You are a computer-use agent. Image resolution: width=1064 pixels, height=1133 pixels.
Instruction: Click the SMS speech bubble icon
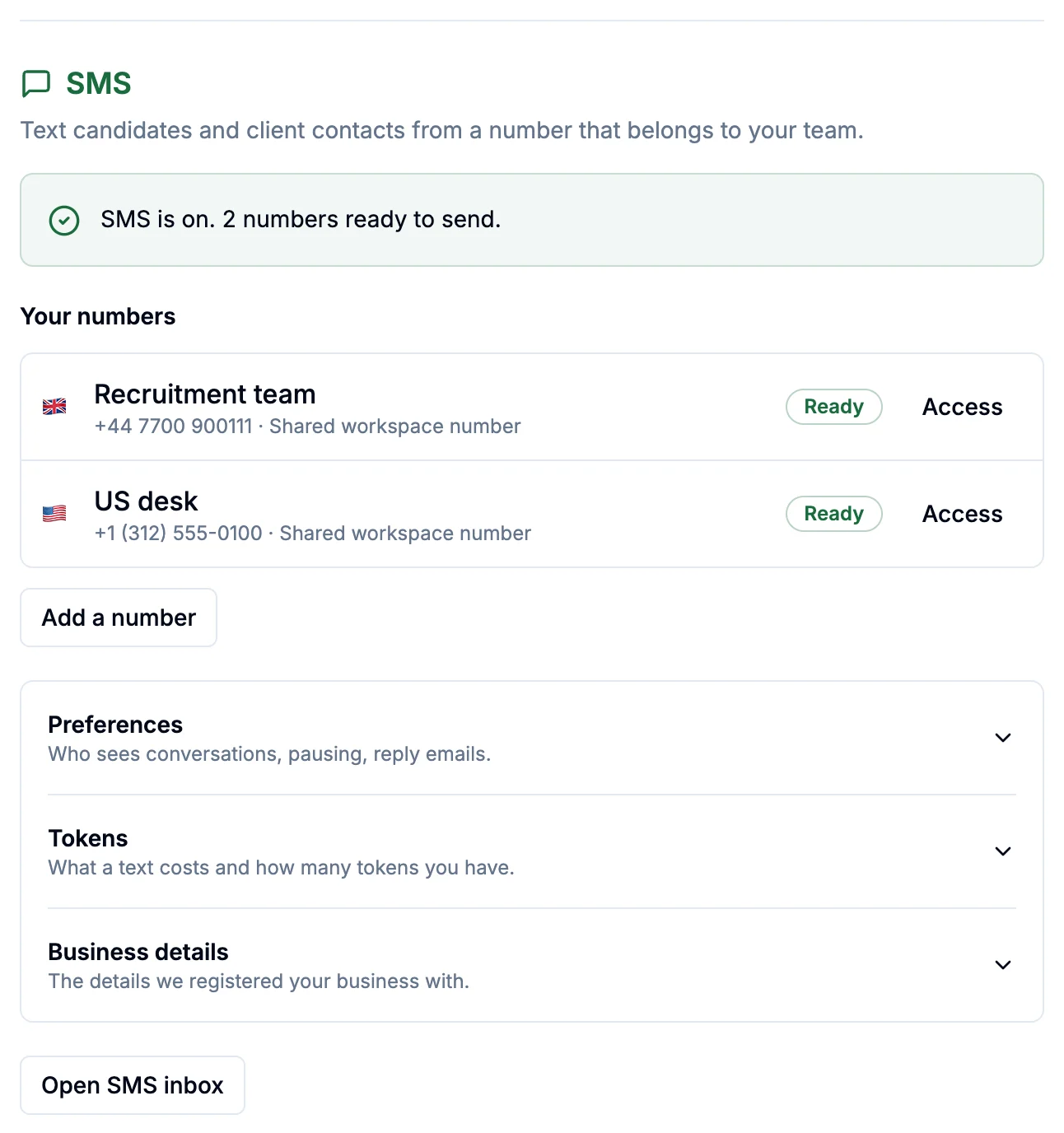point(36,84)
